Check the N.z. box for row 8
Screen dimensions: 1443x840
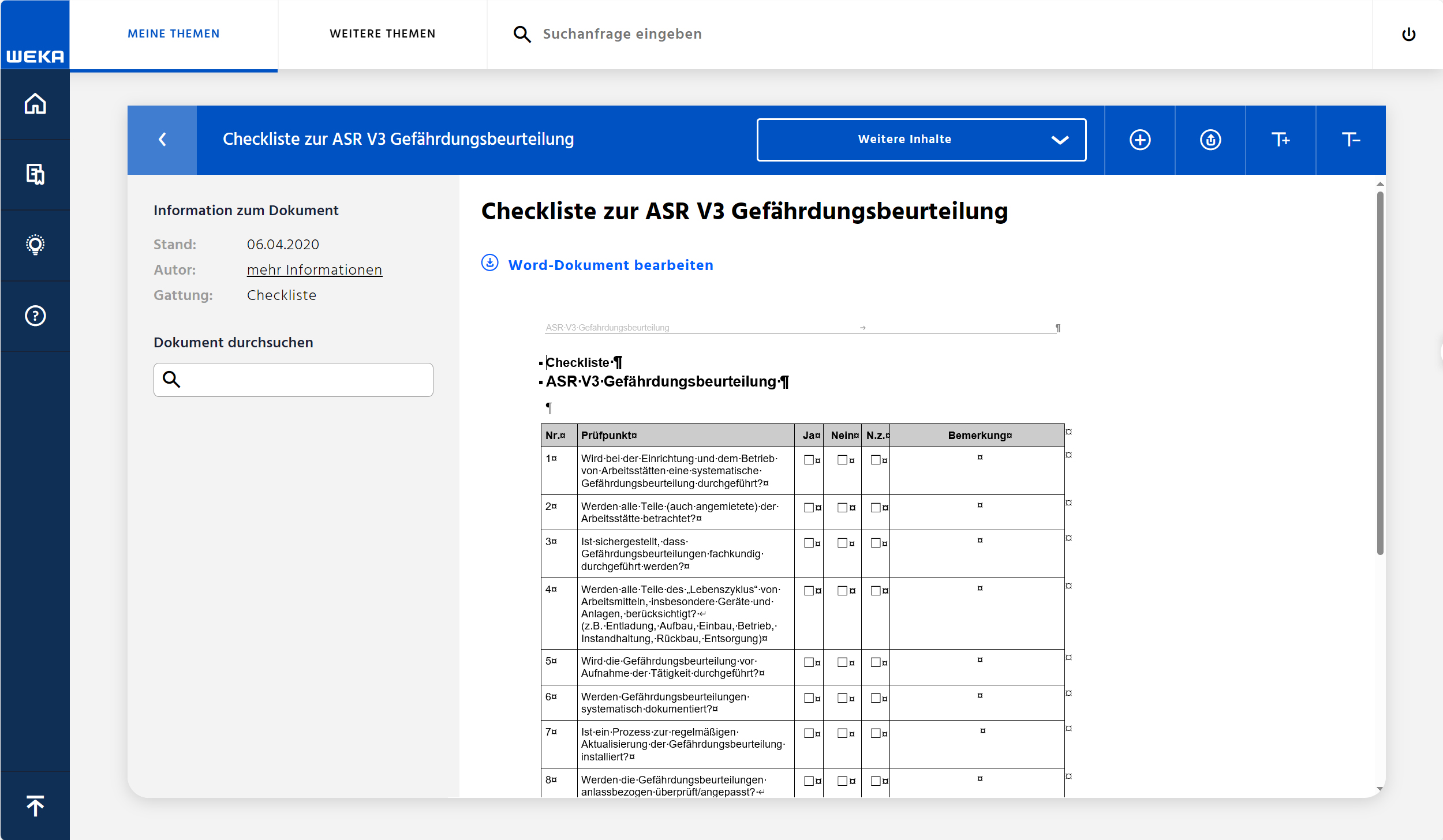click(x=876, y=781)
